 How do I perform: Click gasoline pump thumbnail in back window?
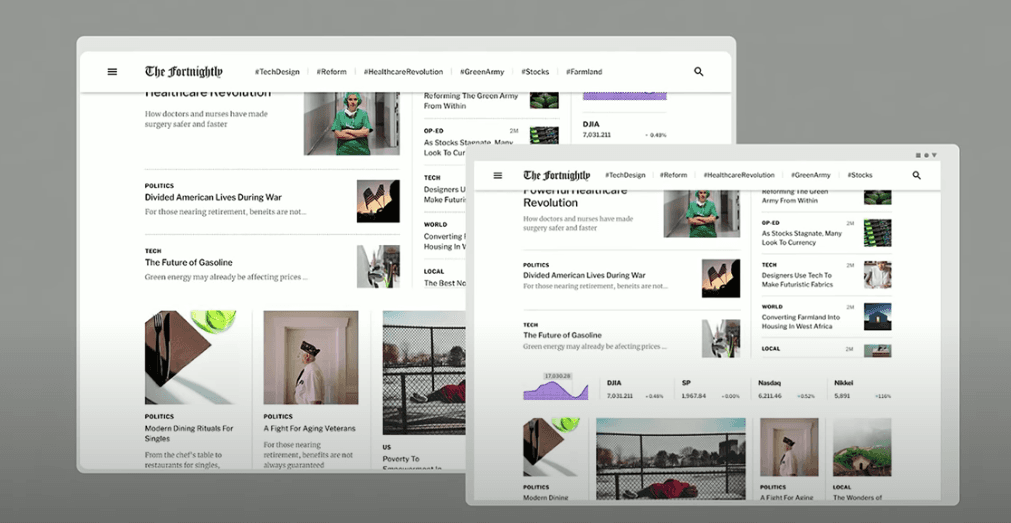(x=378, y=266)
